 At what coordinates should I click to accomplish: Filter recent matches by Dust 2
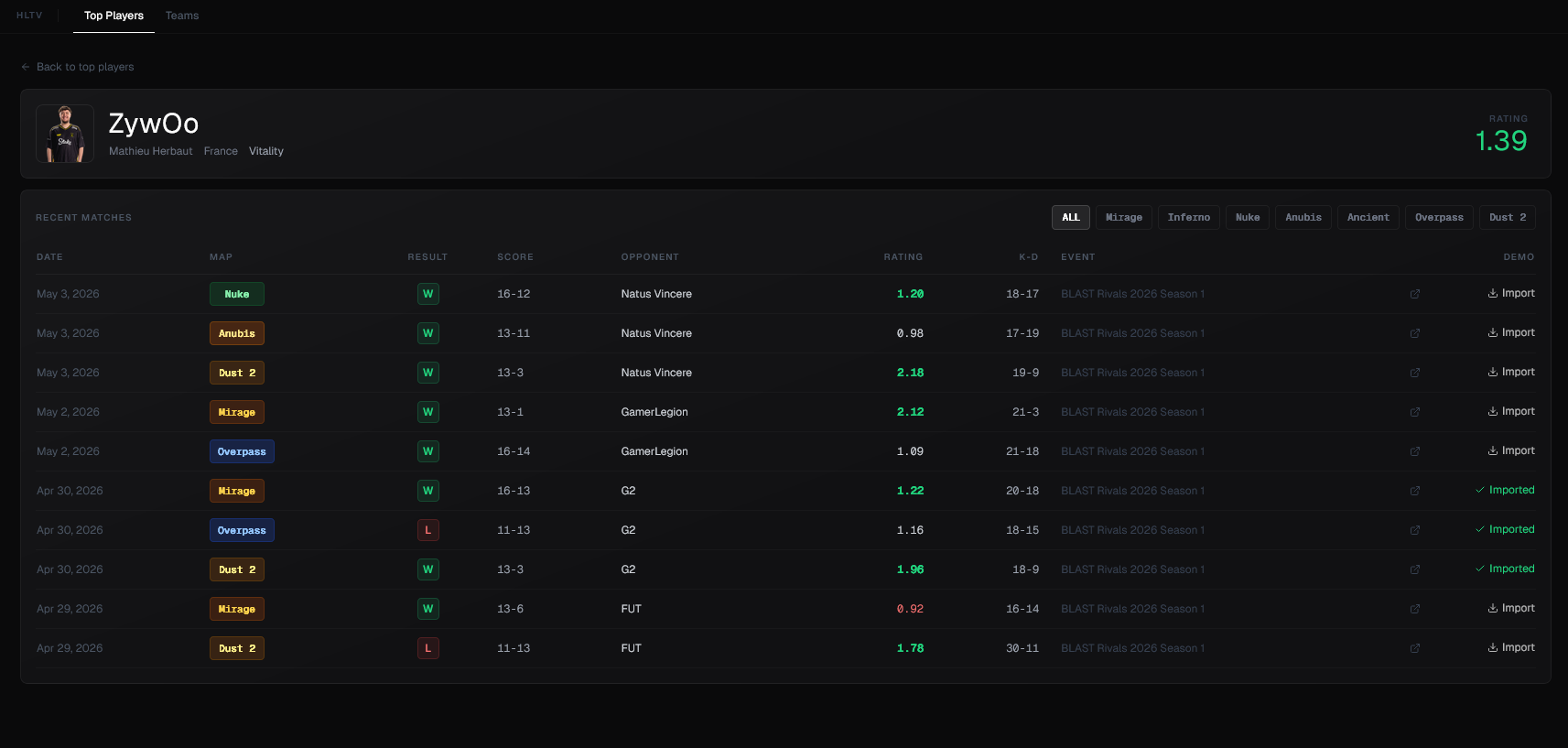[1508, 217]
